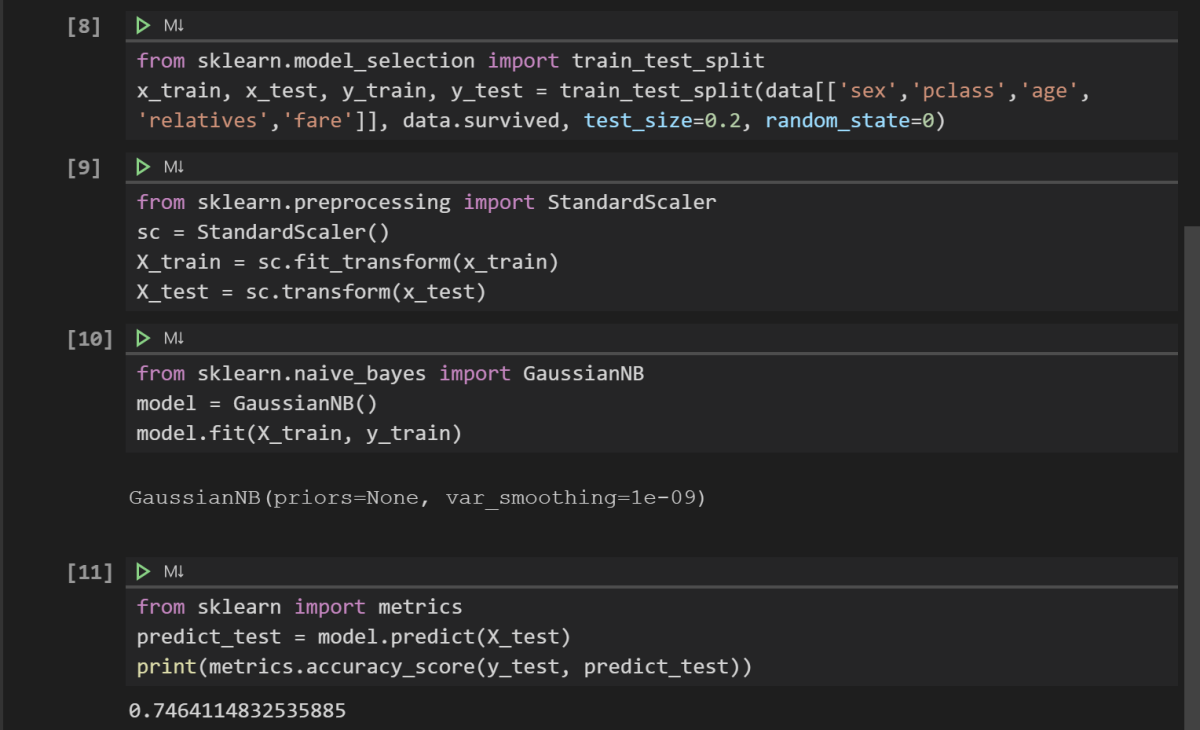1200x730 pixels.
Task: Select the execution count [11] label
Action: pos(89,571)
